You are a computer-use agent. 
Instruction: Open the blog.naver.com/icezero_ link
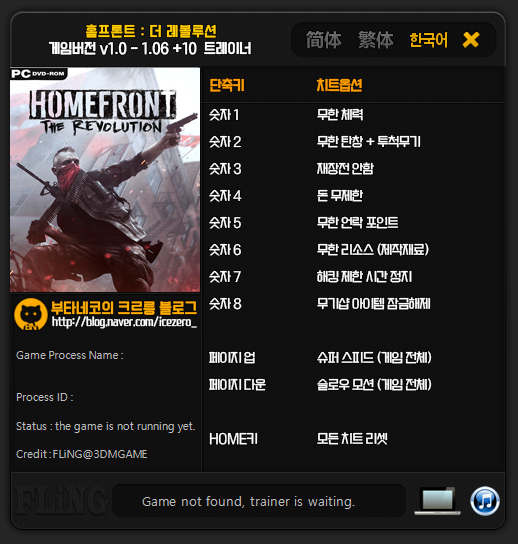(x=124, y=322)
